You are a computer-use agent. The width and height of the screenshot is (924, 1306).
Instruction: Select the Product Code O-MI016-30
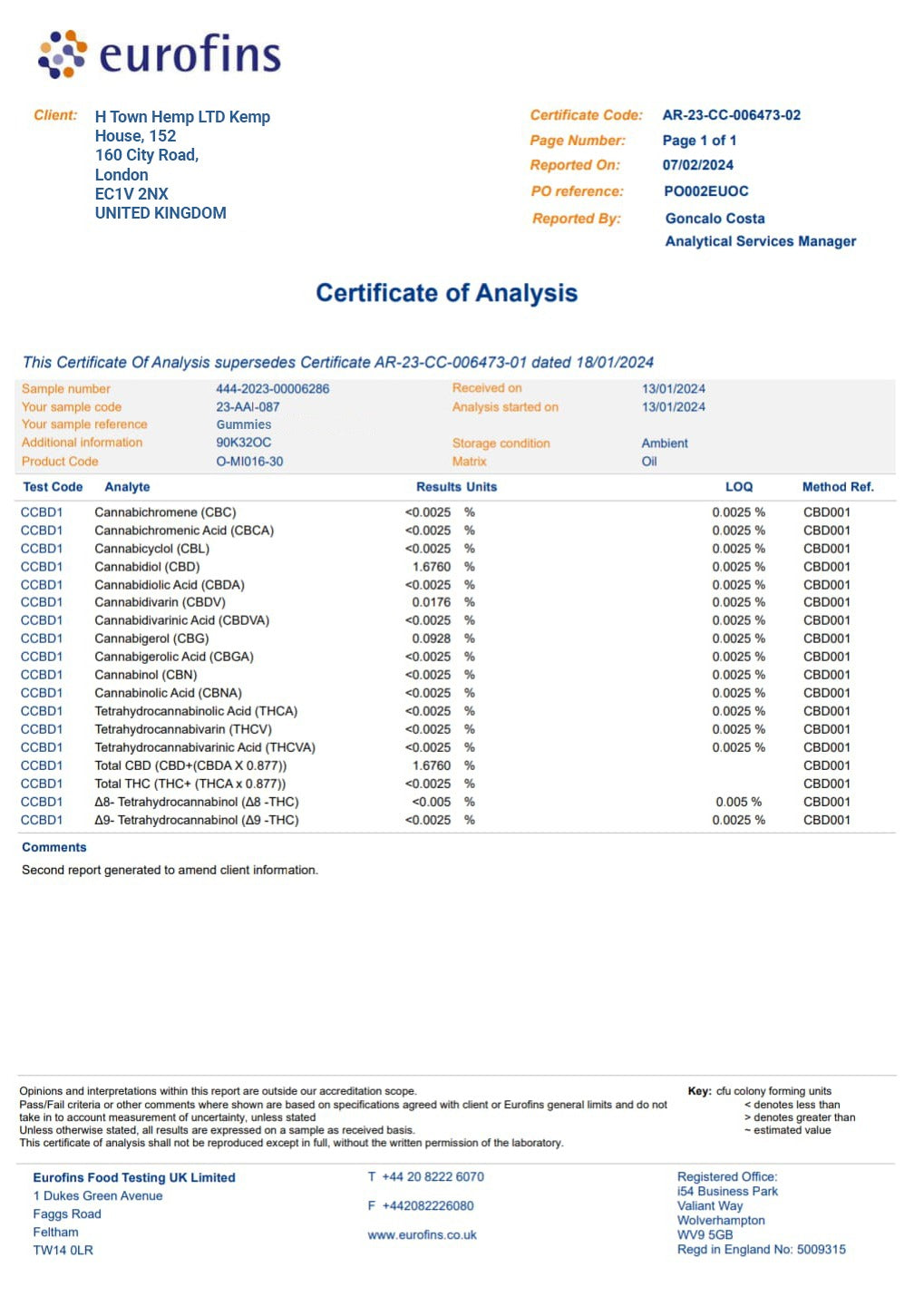point(249,462)
